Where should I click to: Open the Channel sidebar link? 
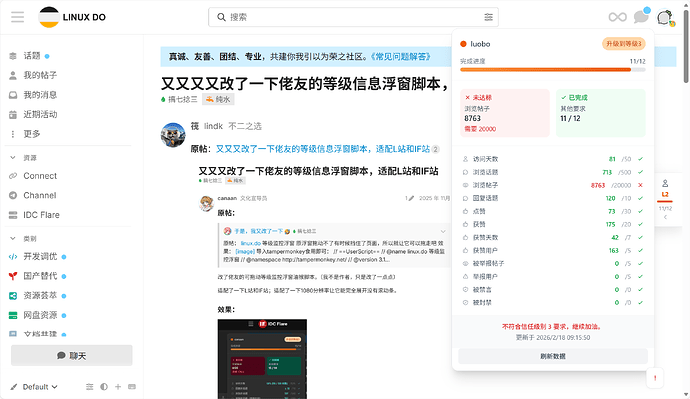click(x=40, y=195)
